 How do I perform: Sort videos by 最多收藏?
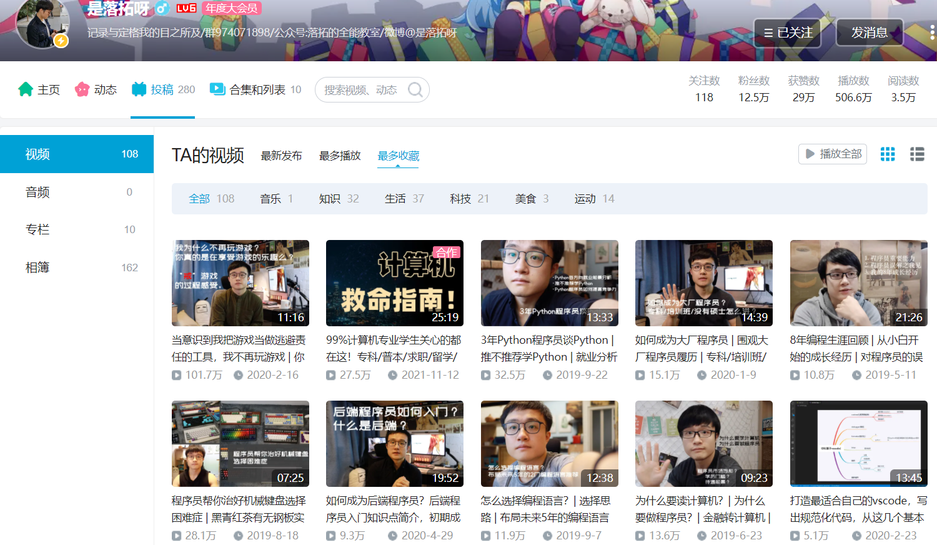click(398, 156)
